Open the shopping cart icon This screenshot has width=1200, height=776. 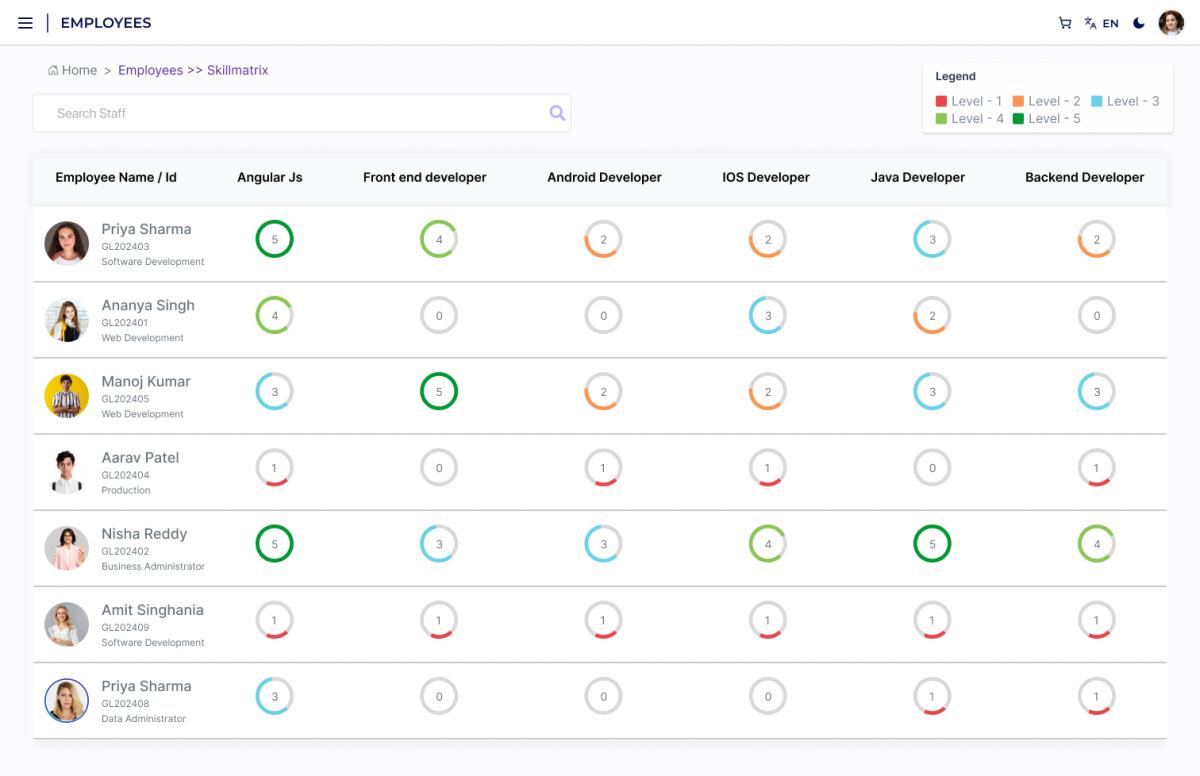[1065, 23]
